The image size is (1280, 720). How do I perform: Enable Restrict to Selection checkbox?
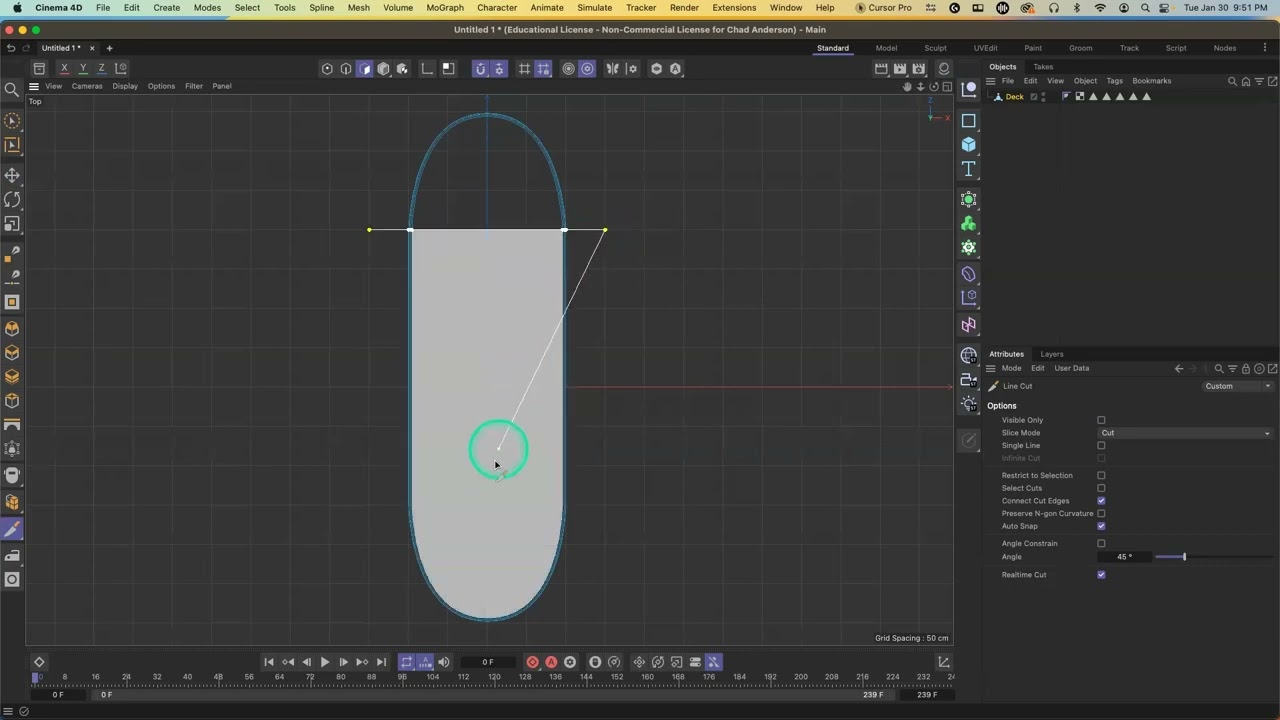1101,476
